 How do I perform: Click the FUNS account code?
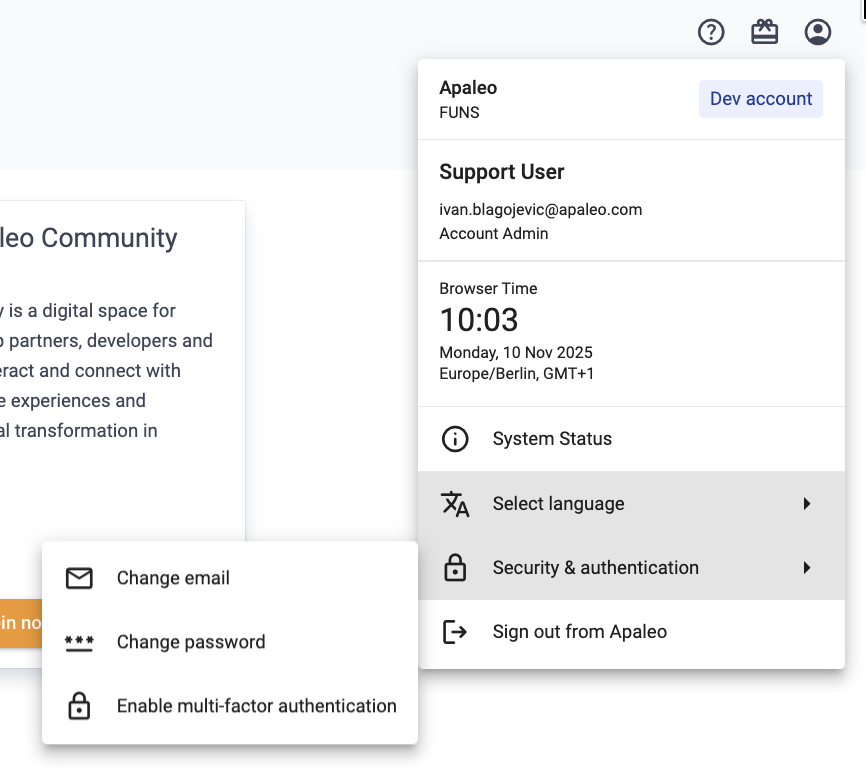[459, 113]
